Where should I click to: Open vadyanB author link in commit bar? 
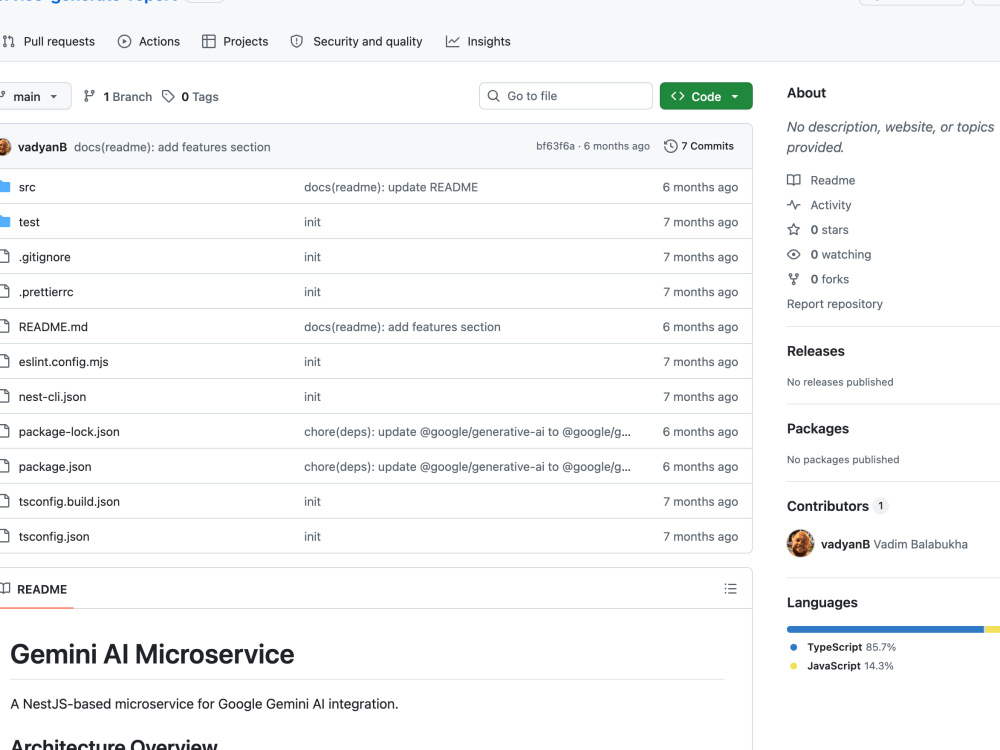click(x=42, y=147)
